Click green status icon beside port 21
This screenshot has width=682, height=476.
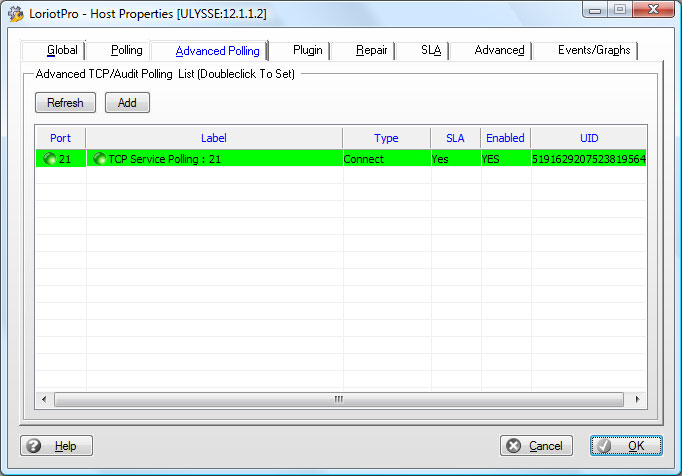(50, 159)
